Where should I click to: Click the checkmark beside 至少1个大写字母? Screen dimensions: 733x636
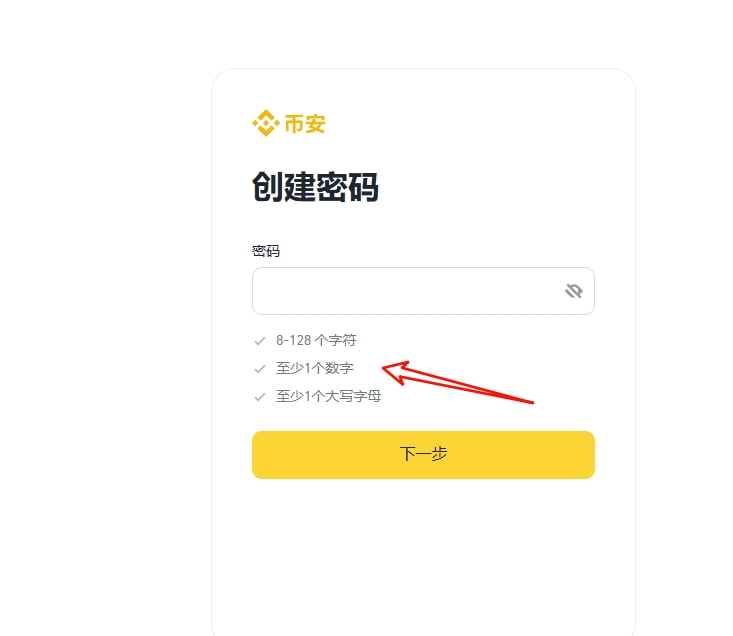tap(260, 396)
